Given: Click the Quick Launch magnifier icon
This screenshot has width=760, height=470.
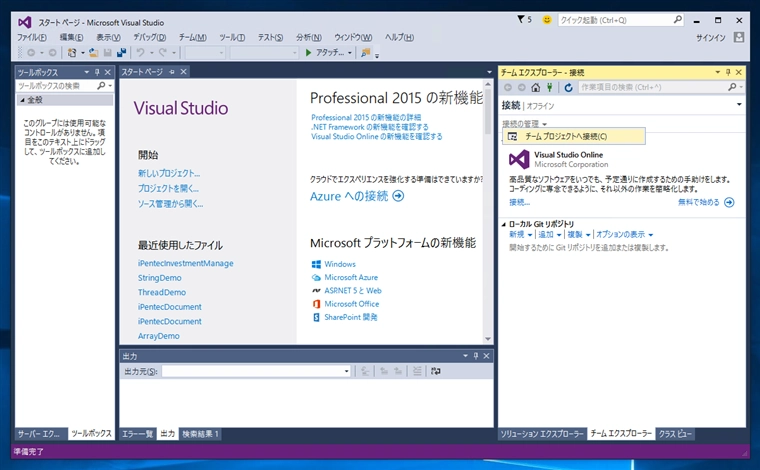Looking at the screenshot, I should pos(678,20).
